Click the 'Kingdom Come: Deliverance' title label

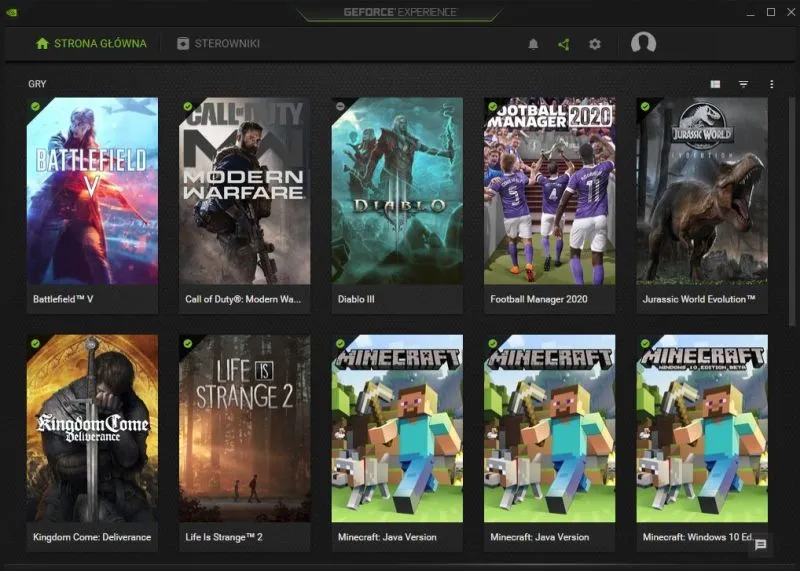click(x=92, y=537)
